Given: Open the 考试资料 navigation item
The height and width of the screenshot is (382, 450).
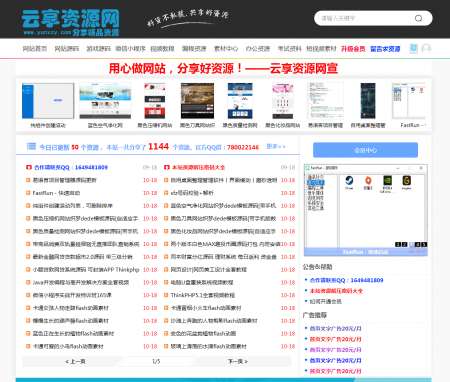Looking at the screenshot, I should click(289, 49).
